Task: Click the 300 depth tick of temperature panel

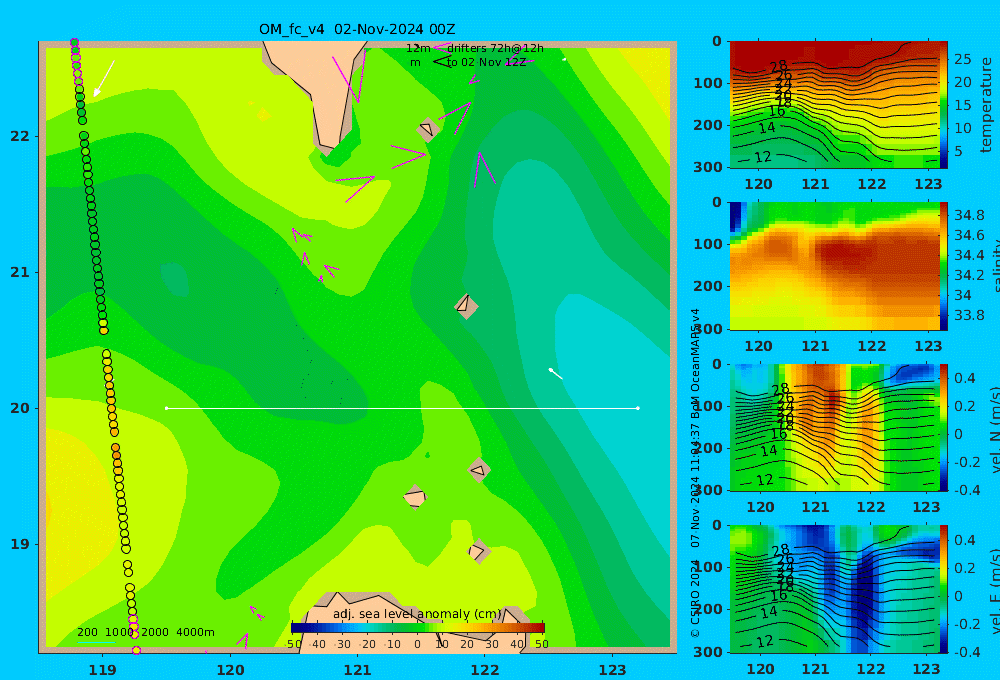Action: tap(708, 167)
